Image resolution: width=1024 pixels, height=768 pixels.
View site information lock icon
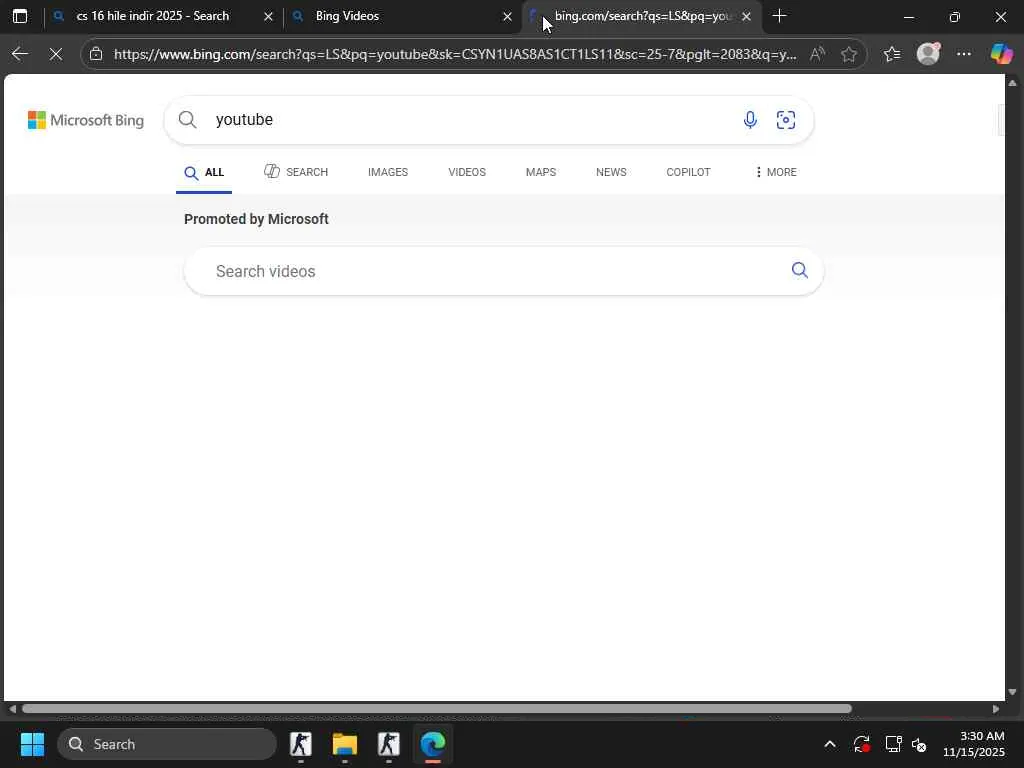[x=97, y=54]
